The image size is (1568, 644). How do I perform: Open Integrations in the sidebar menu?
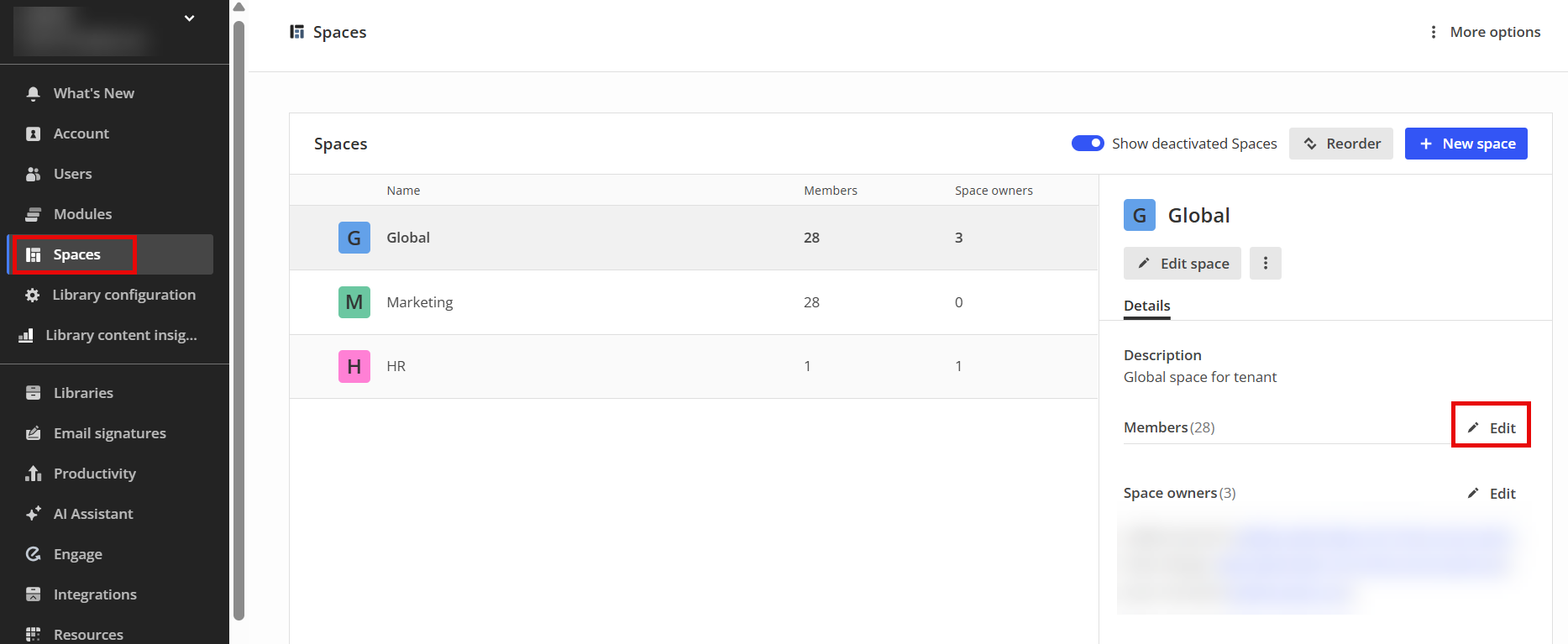point(95,594)
